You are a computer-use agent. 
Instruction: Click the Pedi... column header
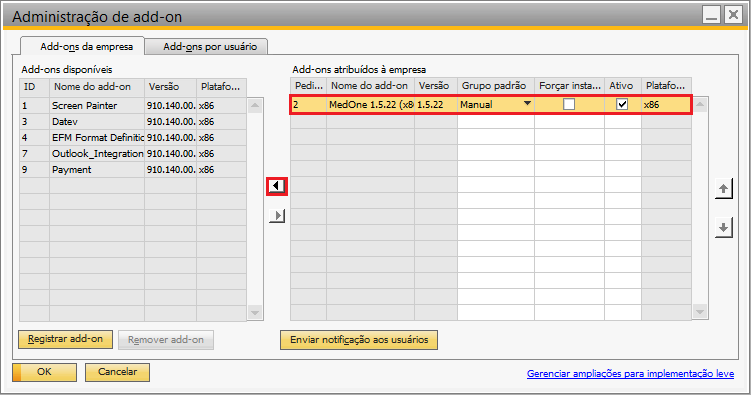pyautogui.click(x=308, y=86)
